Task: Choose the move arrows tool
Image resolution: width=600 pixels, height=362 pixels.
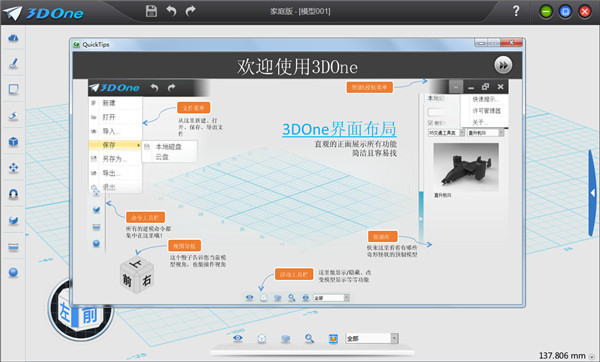Action: pos(13,168)
